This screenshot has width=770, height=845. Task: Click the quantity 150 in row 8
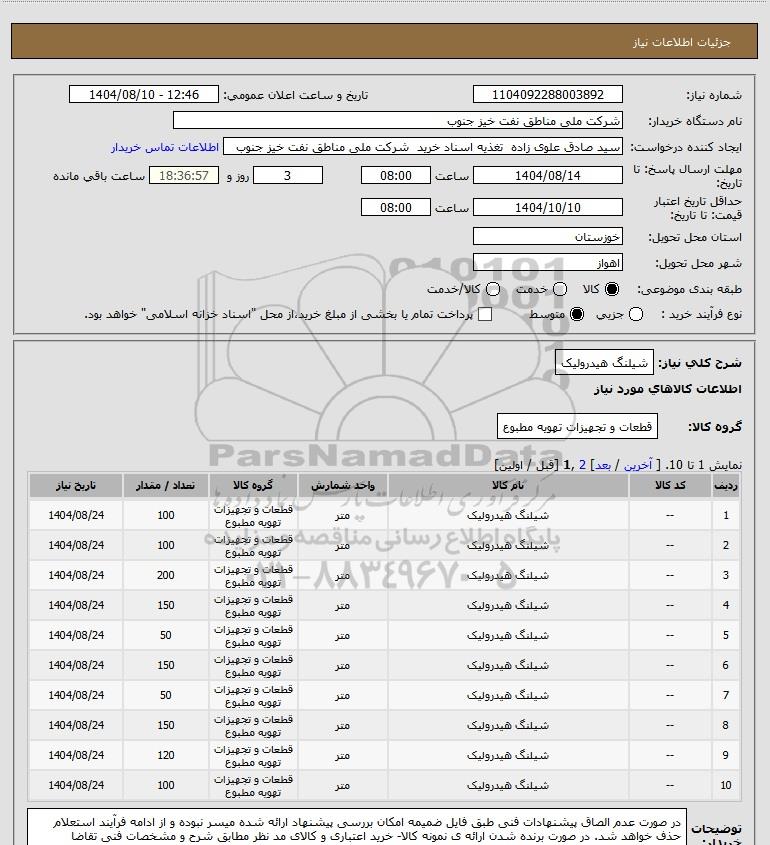(165, 726)
